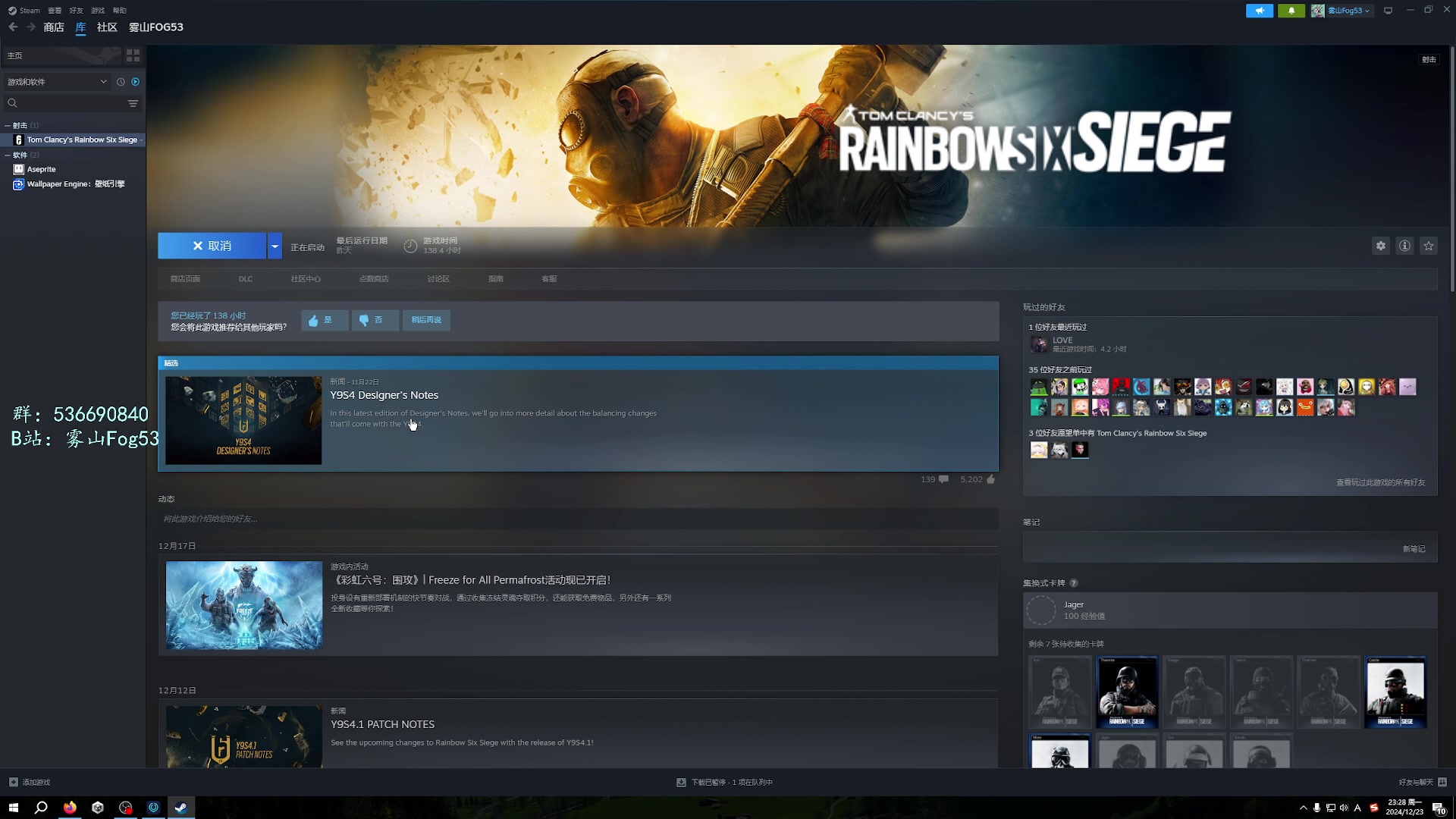Viewport: 1456px width, 819px height.
Task: Open game settings gear icon
Action: 1381,246
